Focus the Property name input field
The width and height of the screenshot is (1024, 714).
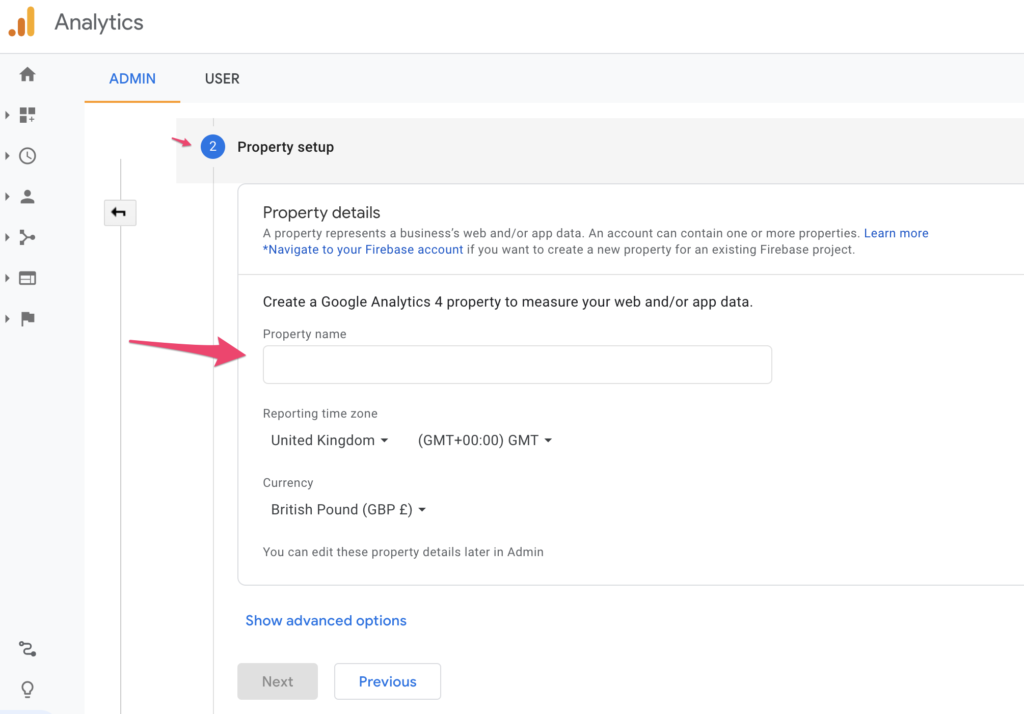pos(517,365)
